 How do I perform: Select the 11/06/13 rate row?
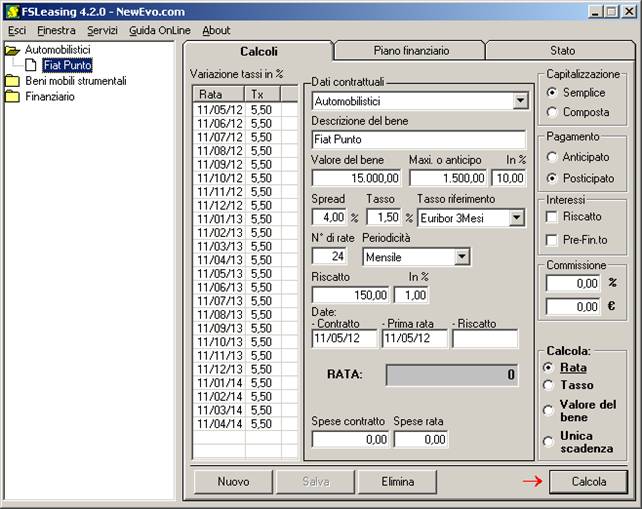click(245, 287)
